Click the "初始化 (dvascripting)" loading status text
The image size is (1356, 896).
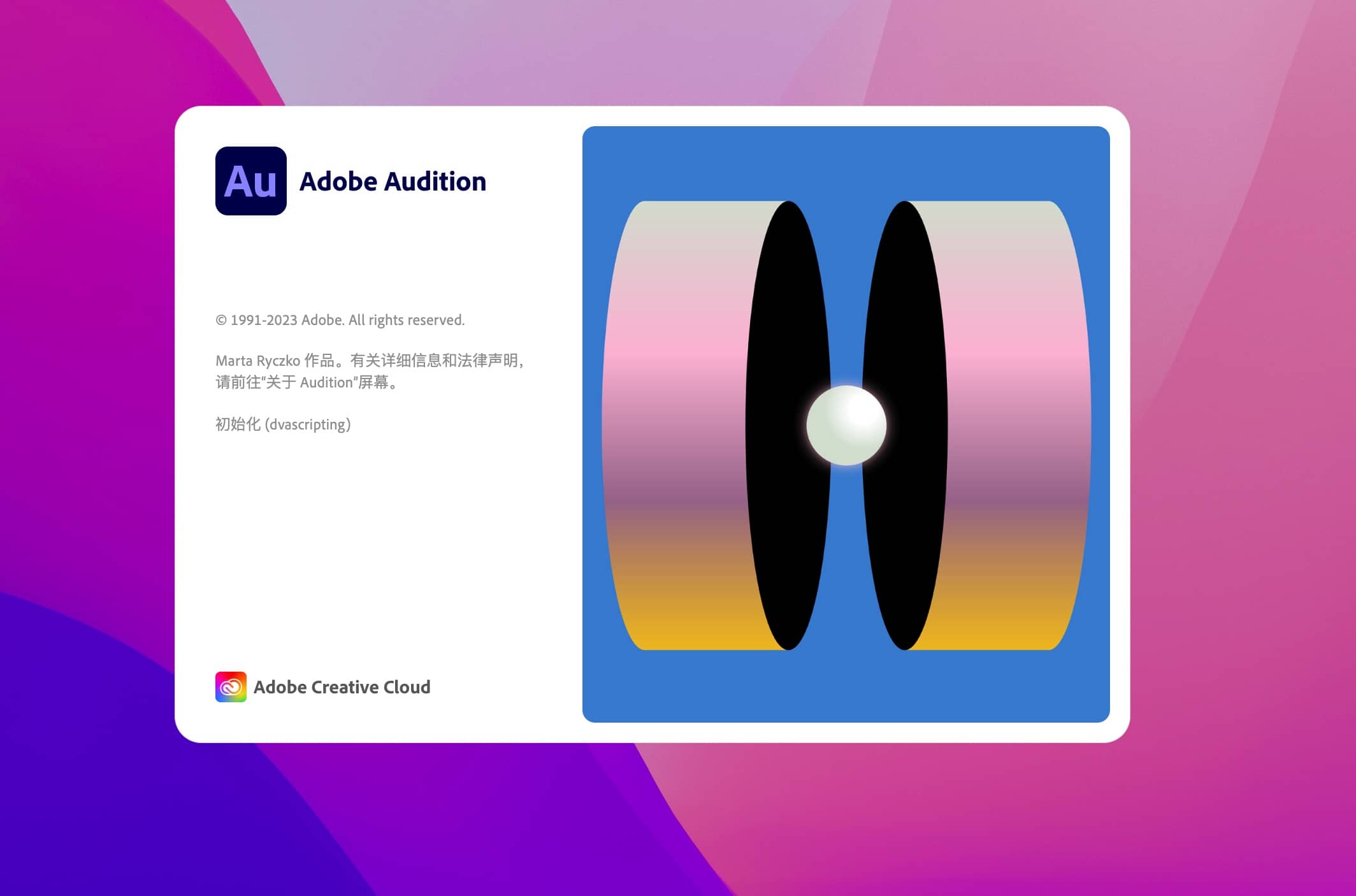pos(283,424)
